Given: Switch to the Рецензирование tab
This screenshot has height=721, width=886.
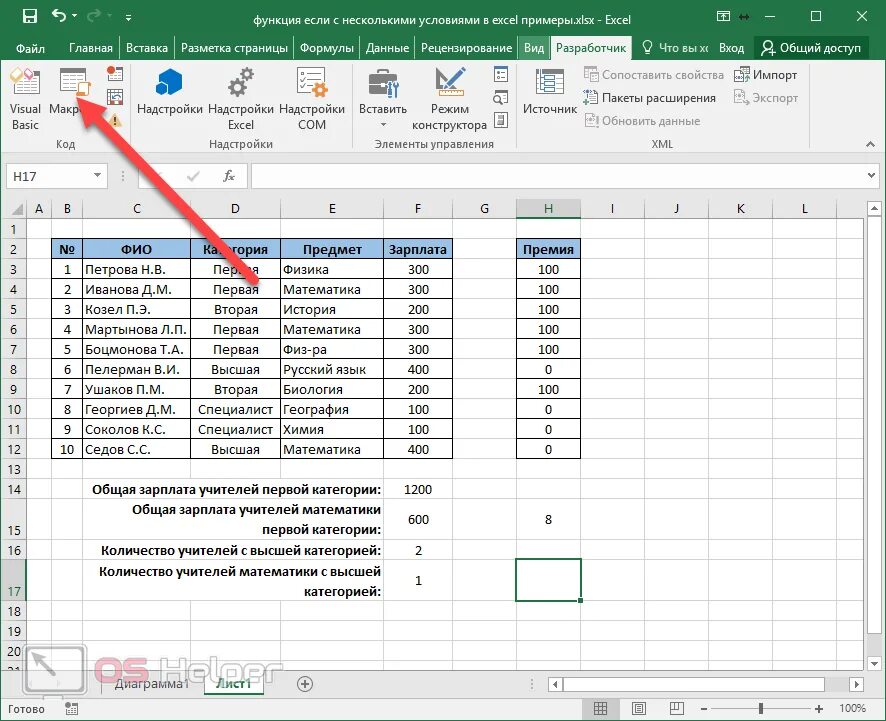Looking at the screenshot, I should [x=466, y=48].
